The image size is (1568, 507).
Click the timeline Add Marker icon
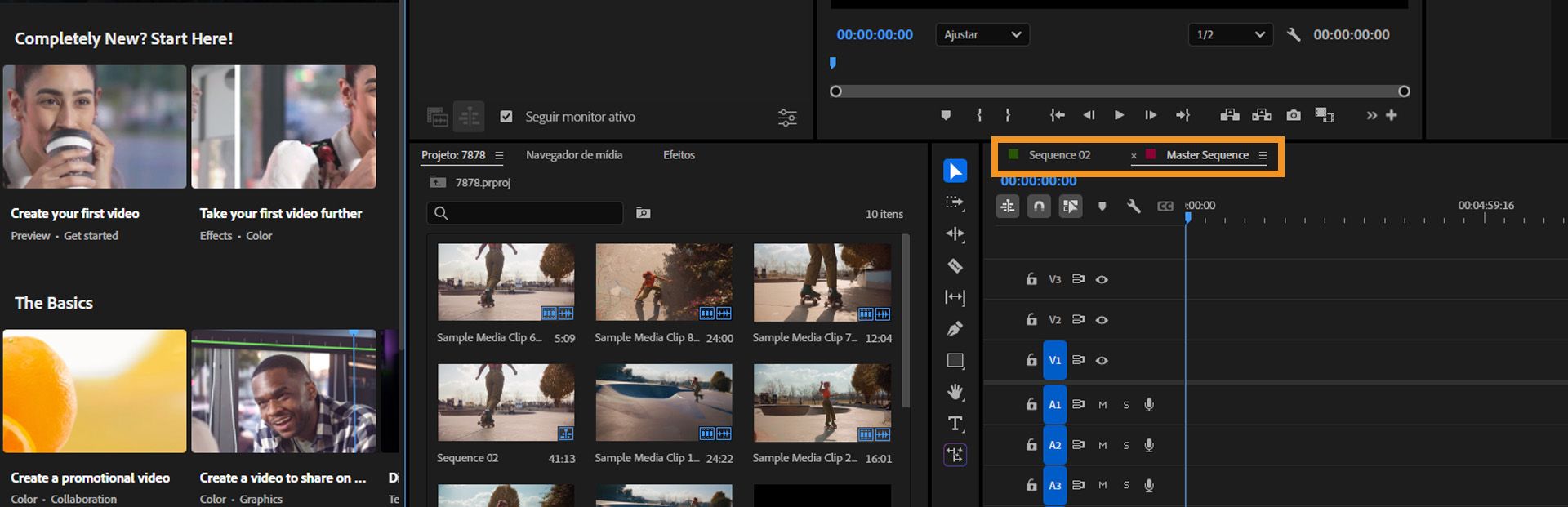pos(1102,206)
